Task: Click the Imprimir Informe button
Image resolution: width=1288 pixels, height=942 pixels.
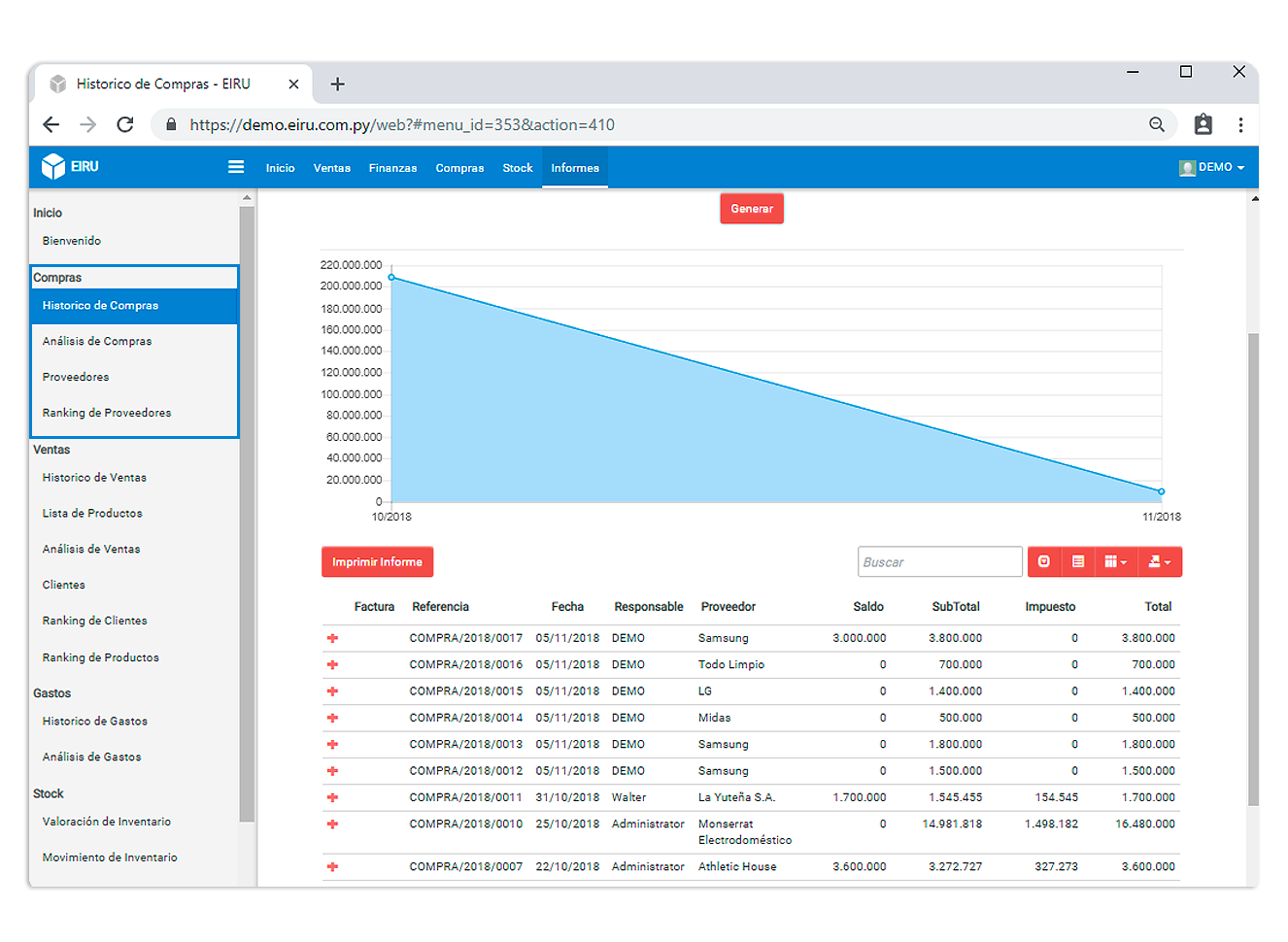Action: point(377,562)
